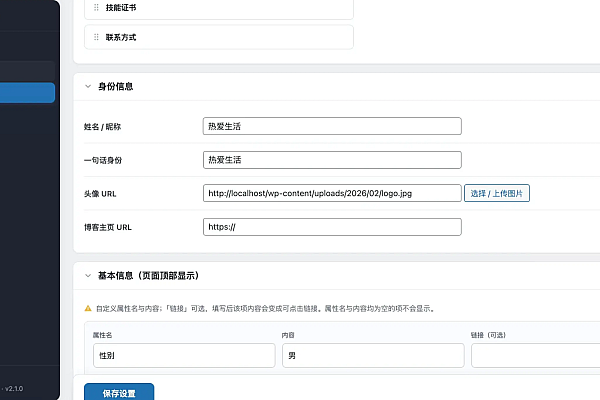Click the highlighted blue sidebar menu item
The height and width of the screenshot is (400, 600).
[x=27, y=93]
